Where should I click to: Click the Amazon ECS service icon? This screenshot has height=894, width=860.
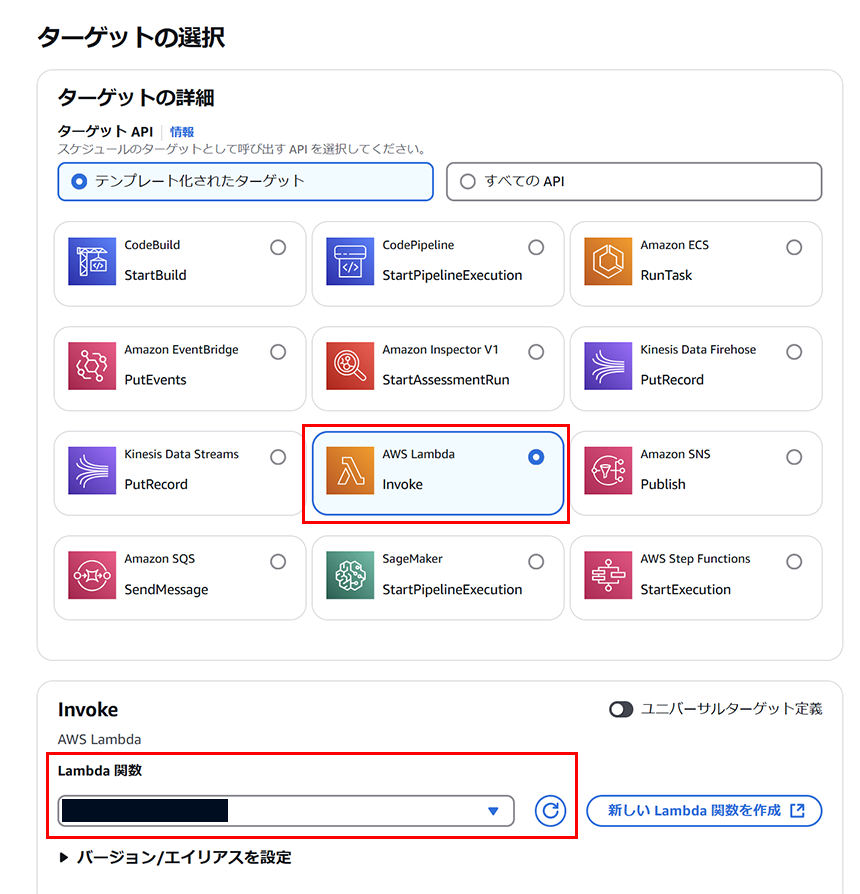(x=608, y=262)
